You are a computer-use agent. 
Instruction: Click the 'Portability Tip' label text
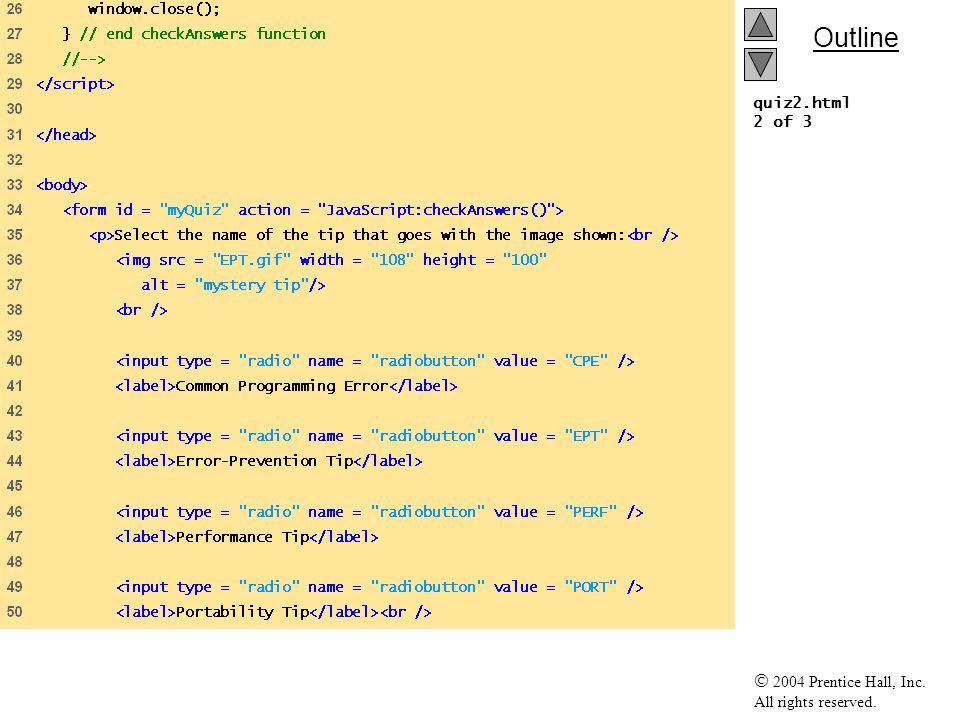(242, 612)
